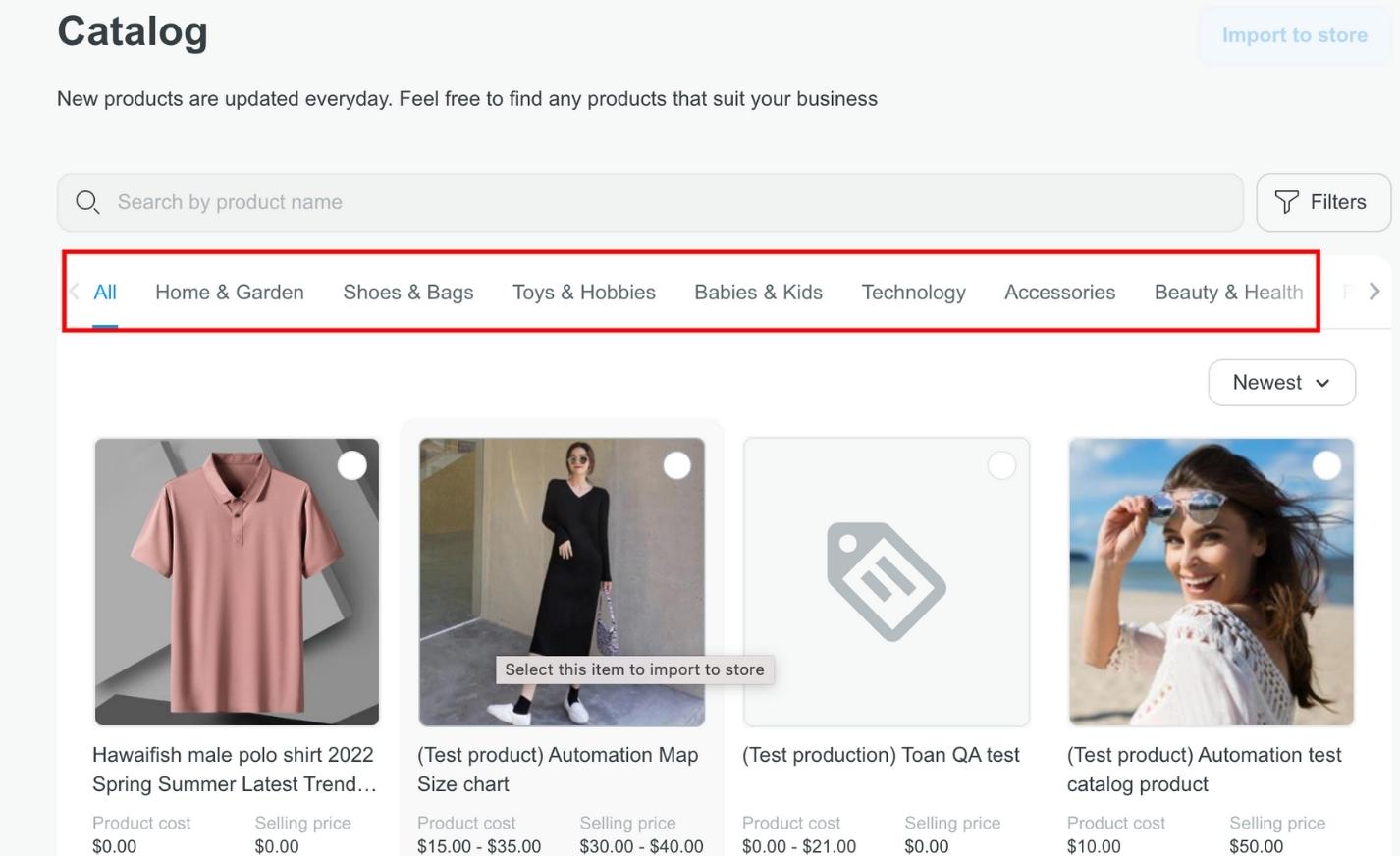Select the checkbox on the Hawaifish polo shirt

point(352,464)
